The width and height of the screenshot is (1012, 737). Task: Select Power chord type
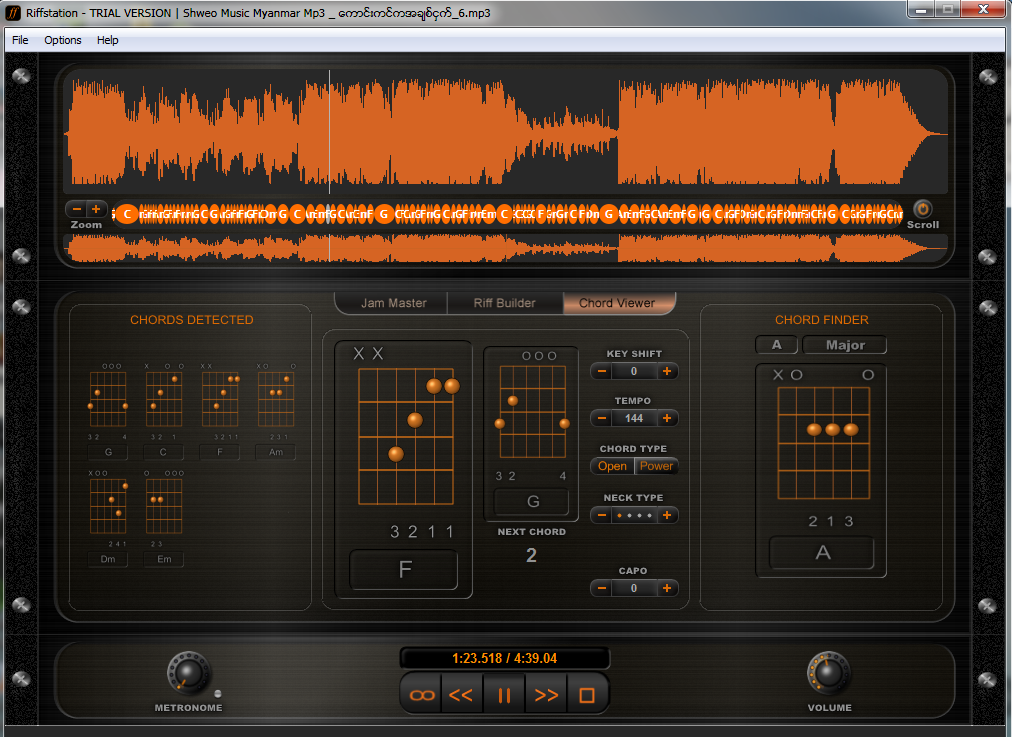[656, 466]
